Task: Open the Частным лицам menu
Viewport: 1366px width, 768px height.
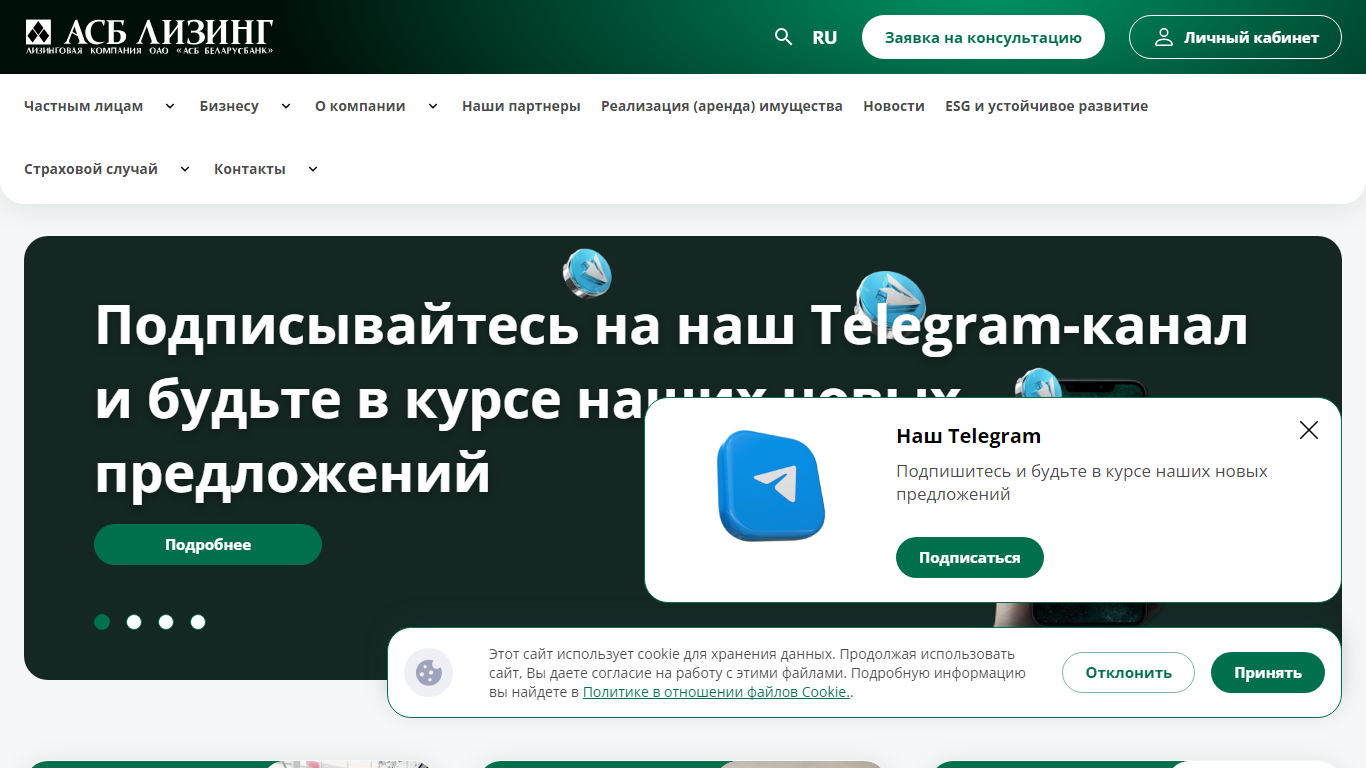Action: [x=84, y=106]
